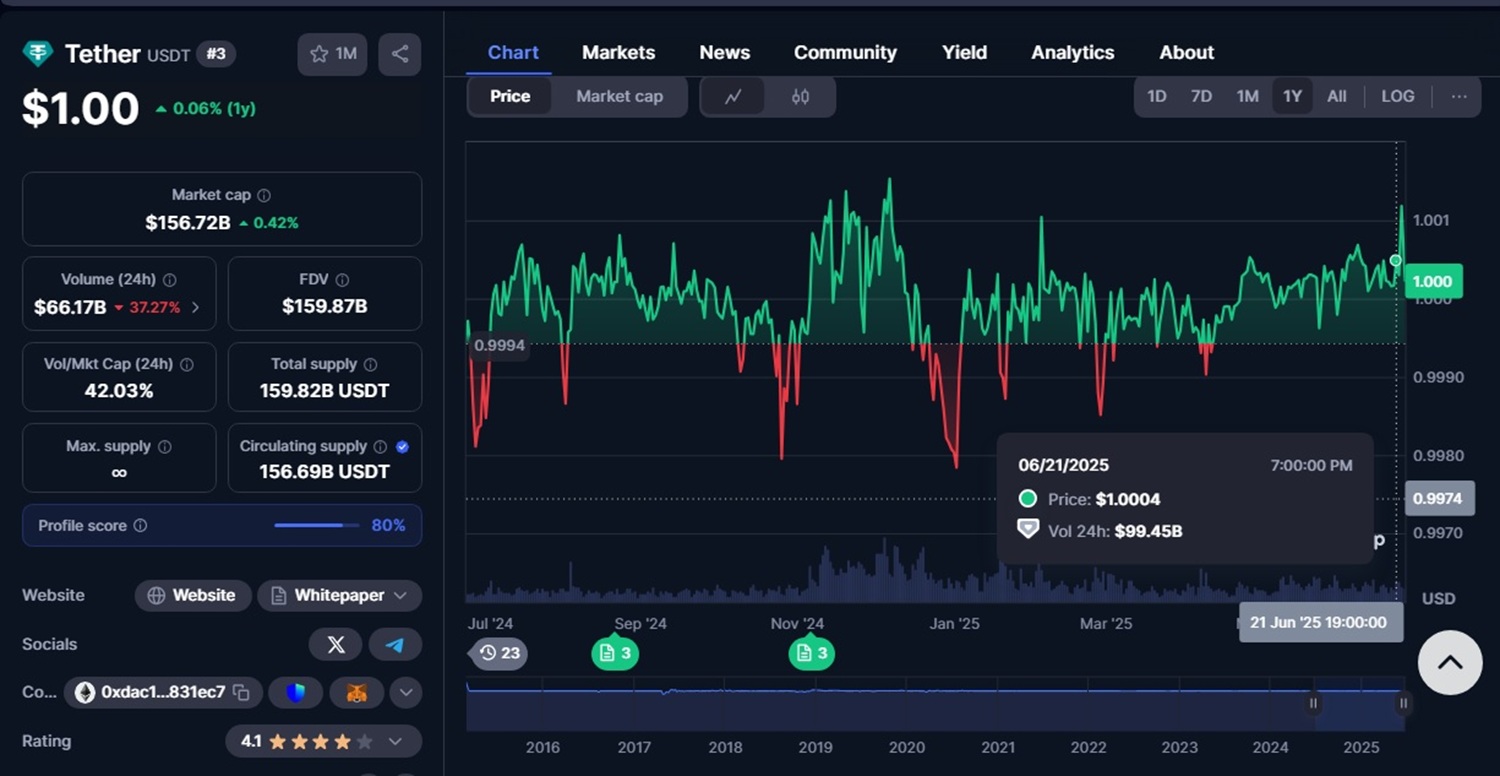Open history events badge showing 23
Image resolution: width=1500 pixels, height=776 pixels.
point(499,653)
